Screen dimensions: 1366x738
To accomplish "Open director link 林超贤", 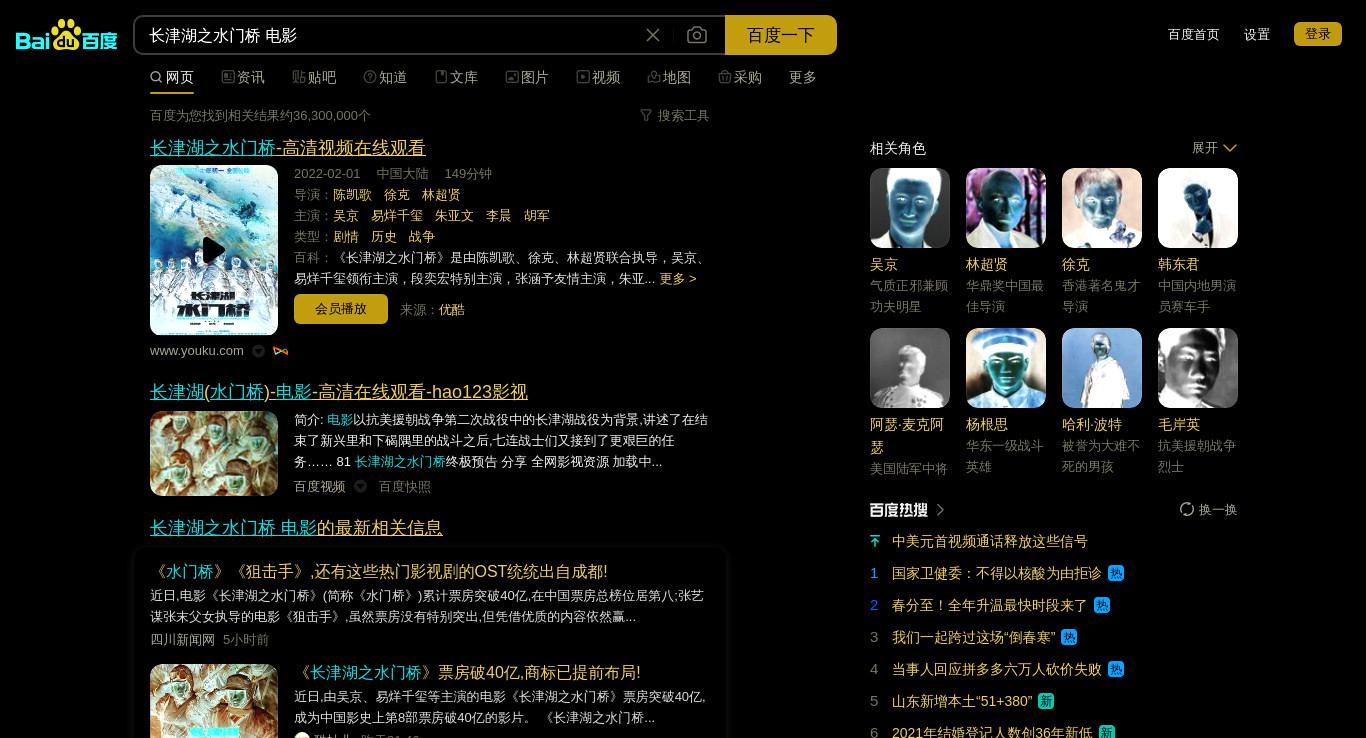I will click(441, 195).
